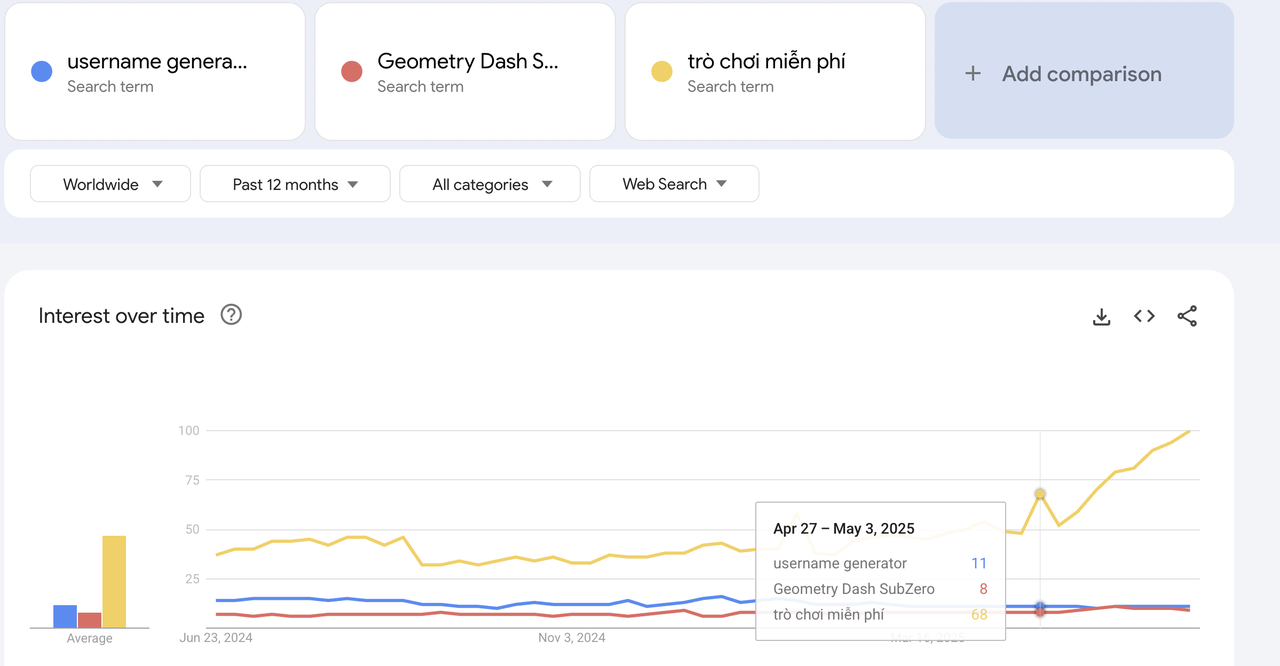Click the plus icon in Add comparison

point(972,74)
